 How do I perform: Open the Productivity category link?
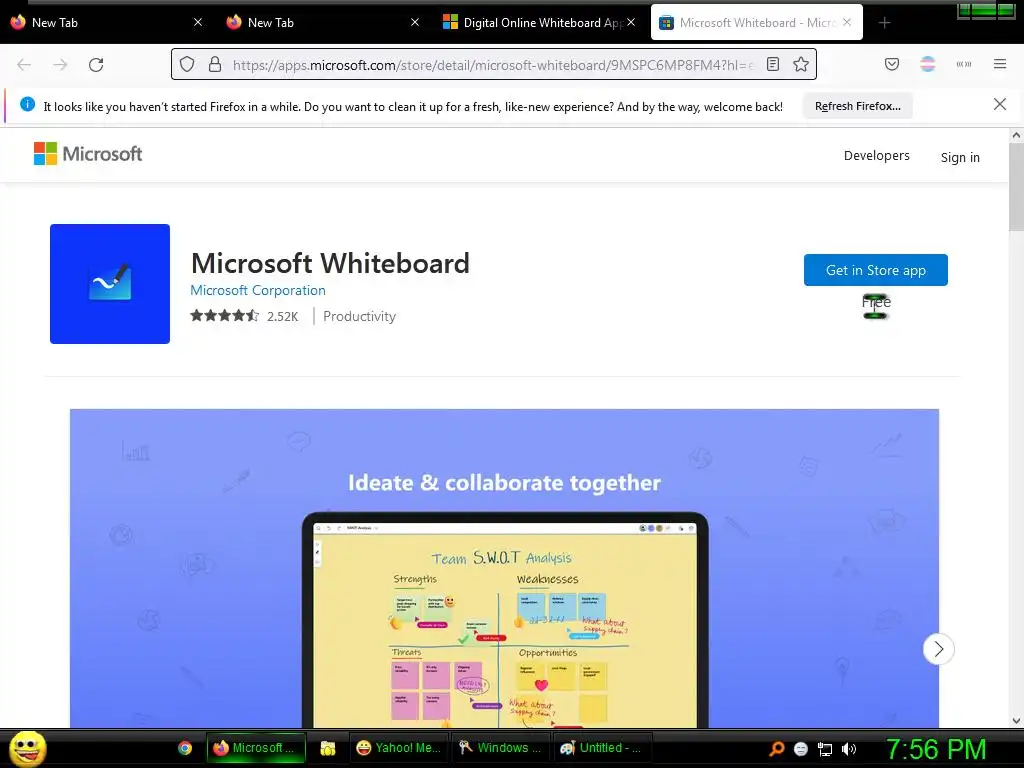pos(359,316)
